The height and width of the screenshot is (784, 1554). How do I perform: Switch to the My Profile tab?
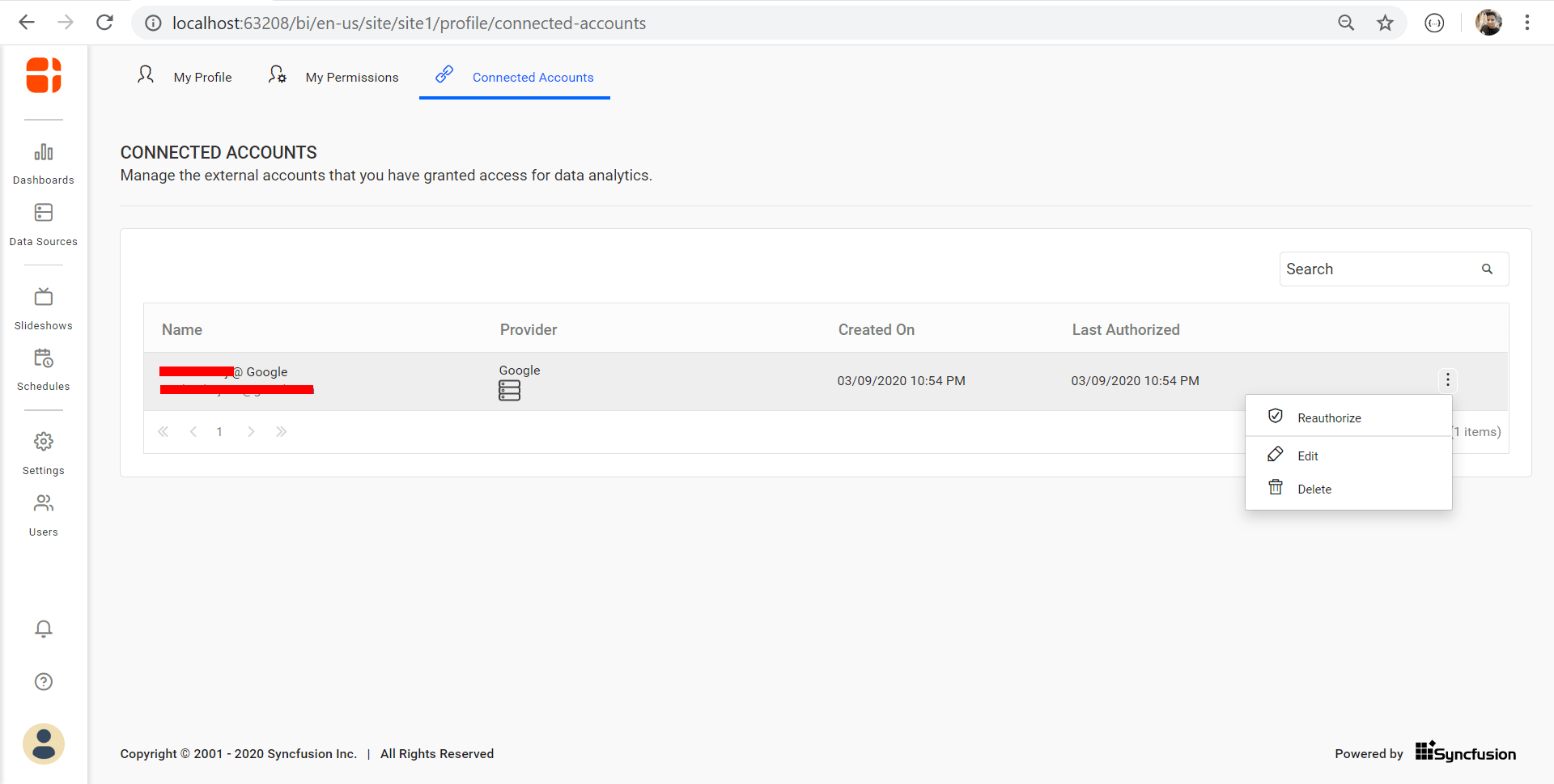202,77
